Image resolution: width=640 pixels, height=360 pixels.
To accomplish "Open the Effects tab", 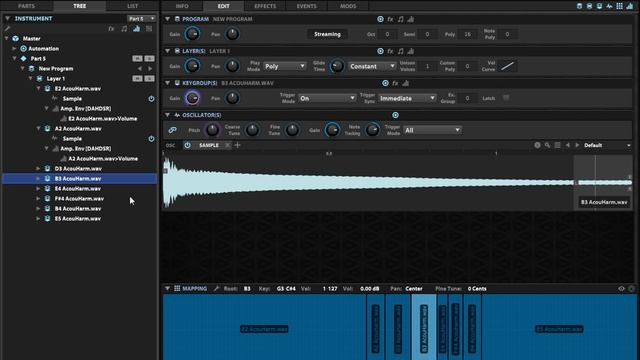I will point(265,6).
